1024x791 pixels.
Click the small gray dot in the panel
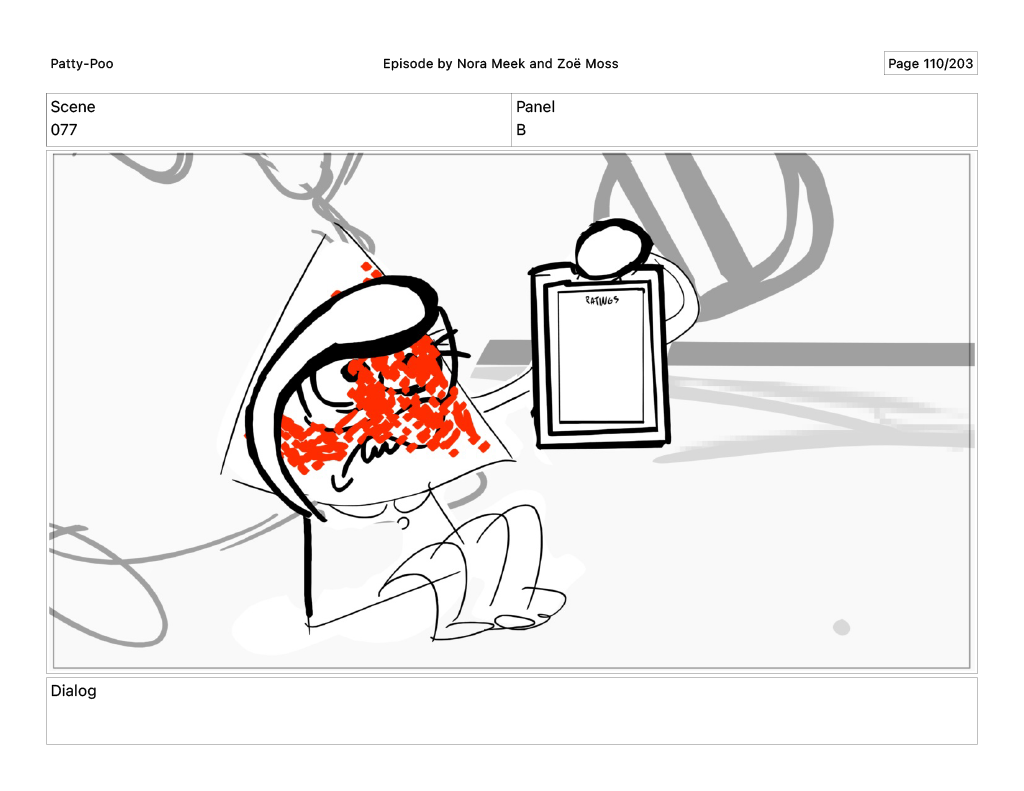pos(841,627)
